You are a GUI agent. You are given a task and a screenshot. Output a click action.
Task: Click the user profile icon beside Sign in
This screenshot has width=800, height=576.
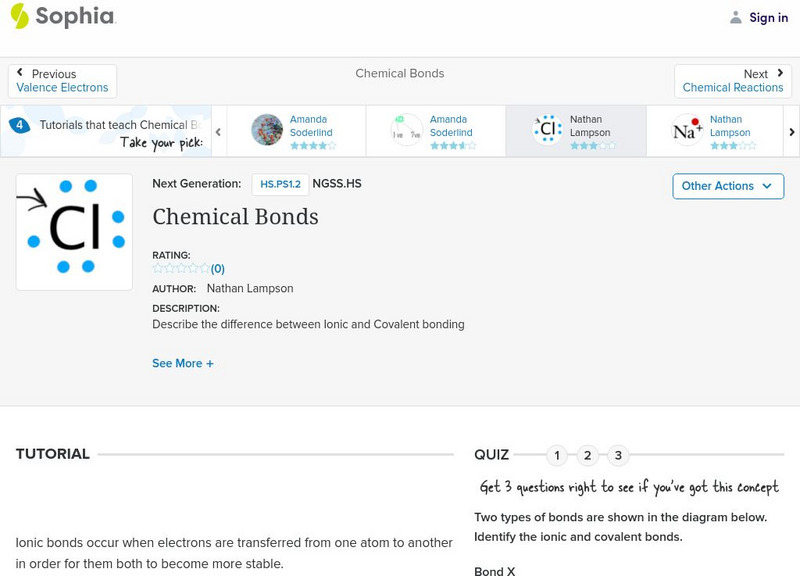pos(736,17)
